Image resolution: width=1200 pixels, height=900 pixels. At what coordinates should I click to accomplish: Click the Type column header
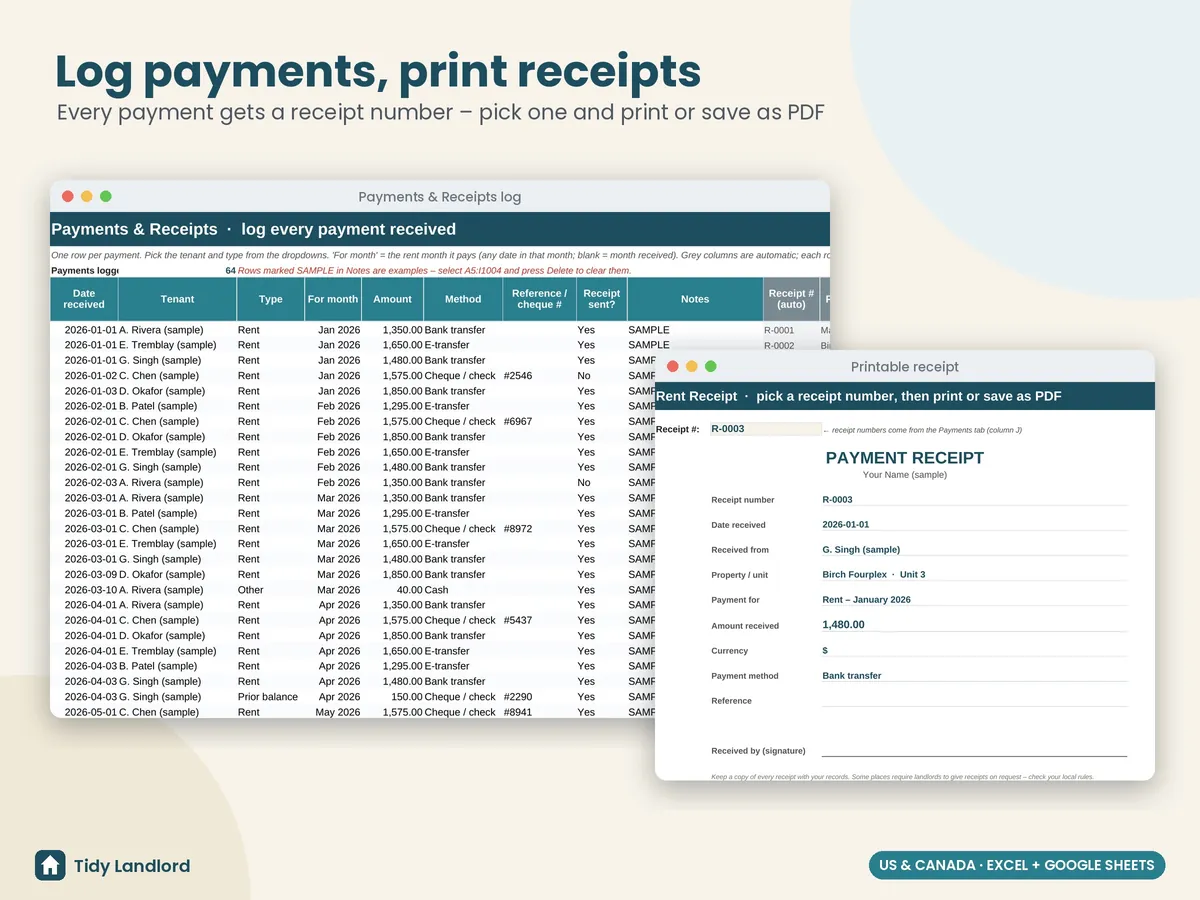tap(271, 299)
